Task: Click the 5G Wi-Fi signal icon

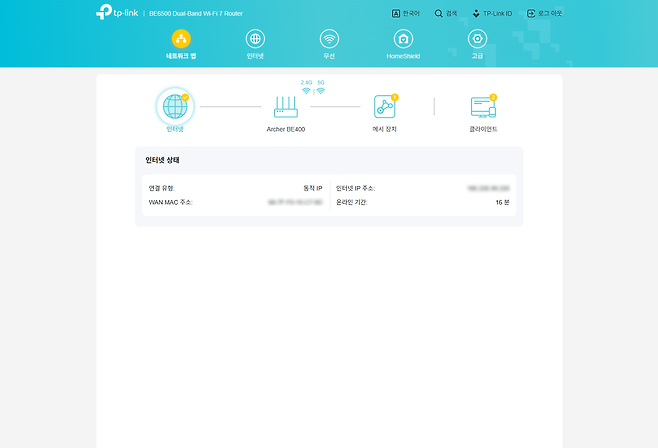Action: (321, 91)
